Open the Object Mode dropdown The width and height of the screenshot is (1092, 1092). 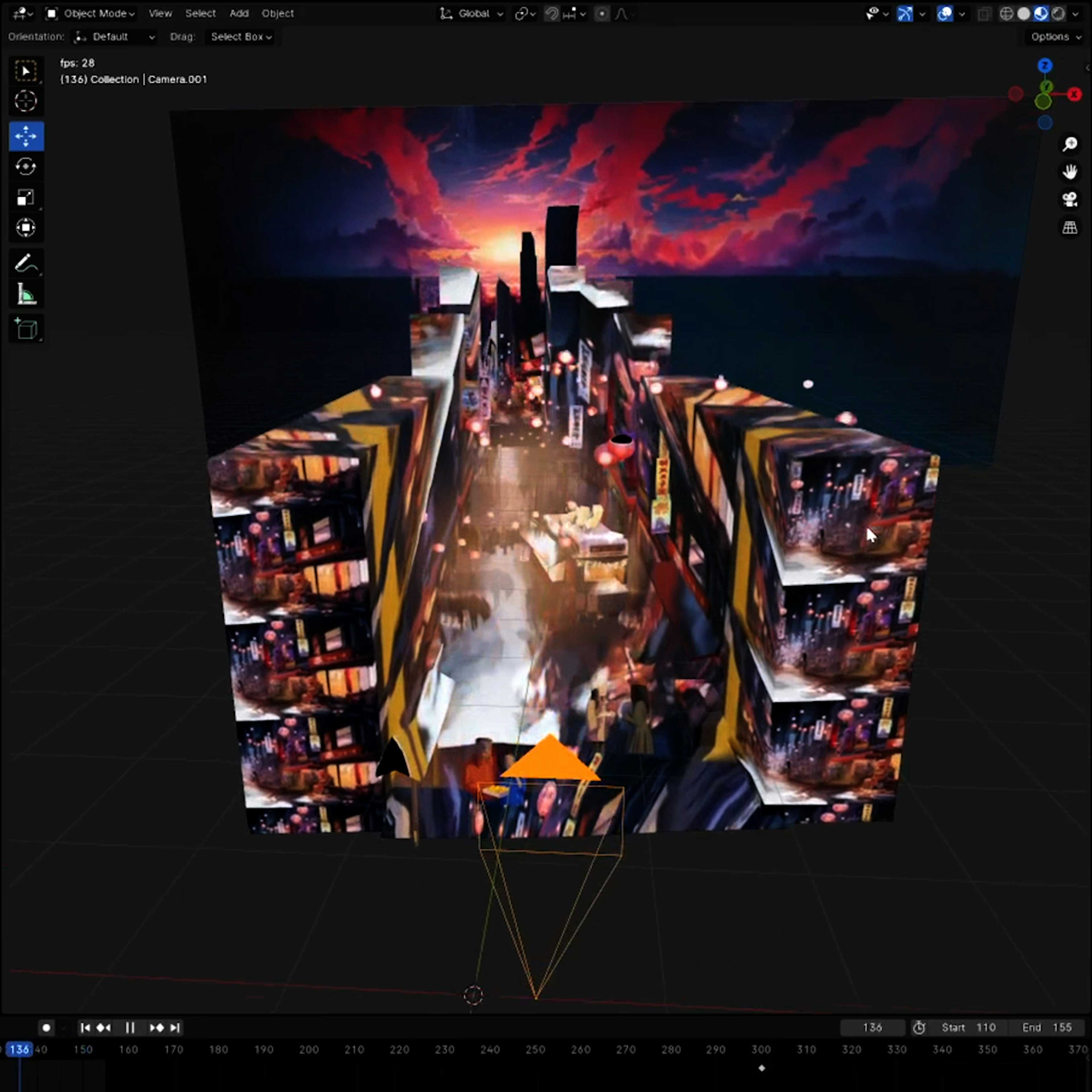pyautogui.click(x=90, y=14)
